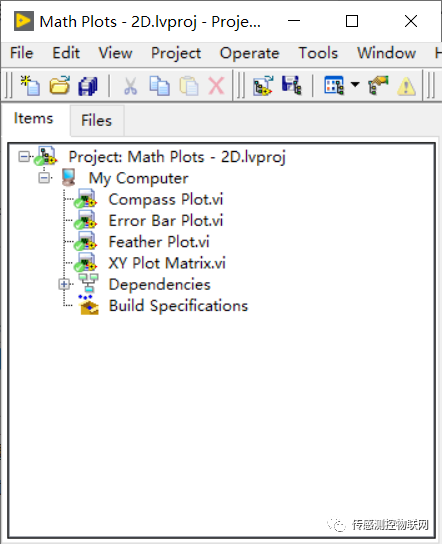Open the Edit menu
This screenshot has width=442, height=544.
point(66,53)
